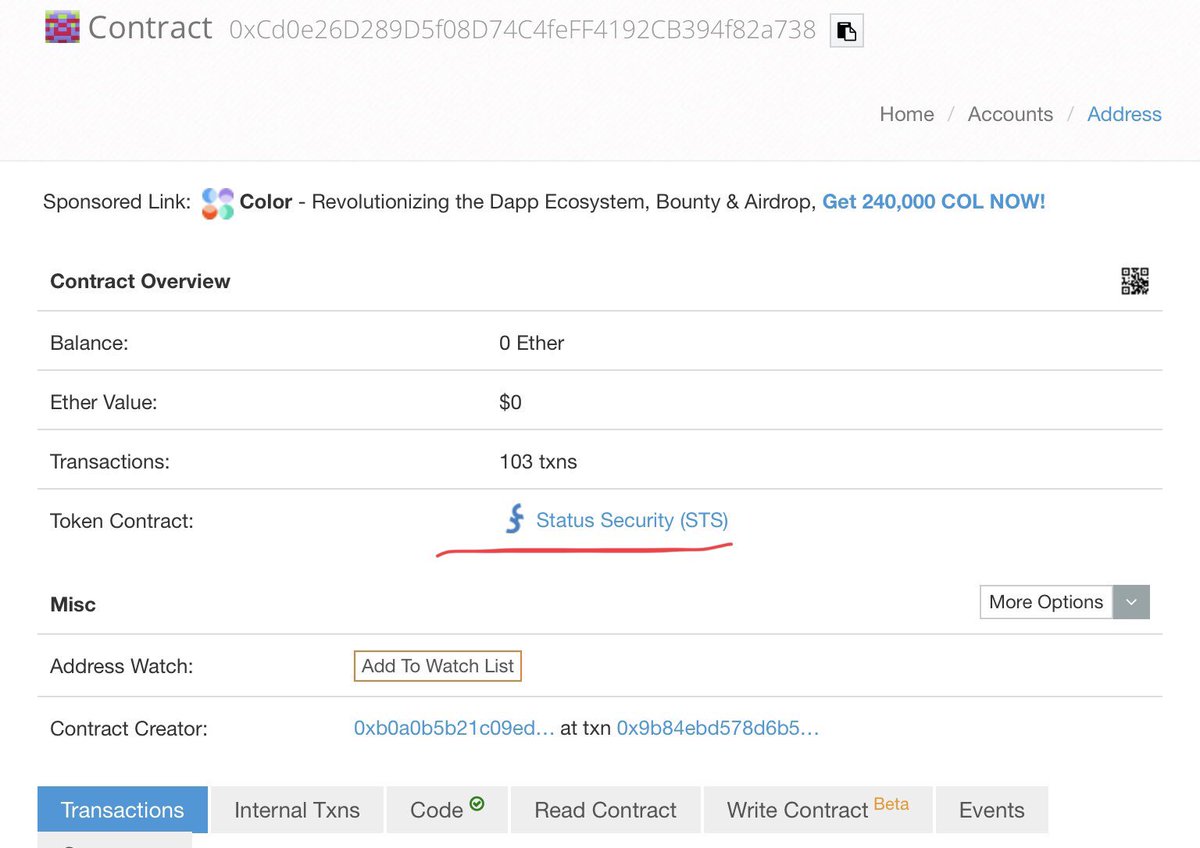Image resolution: width=1200 pixels, height=848 pixels.
Task: Open the Read Contract tab
Action: [x=605, y=810]
